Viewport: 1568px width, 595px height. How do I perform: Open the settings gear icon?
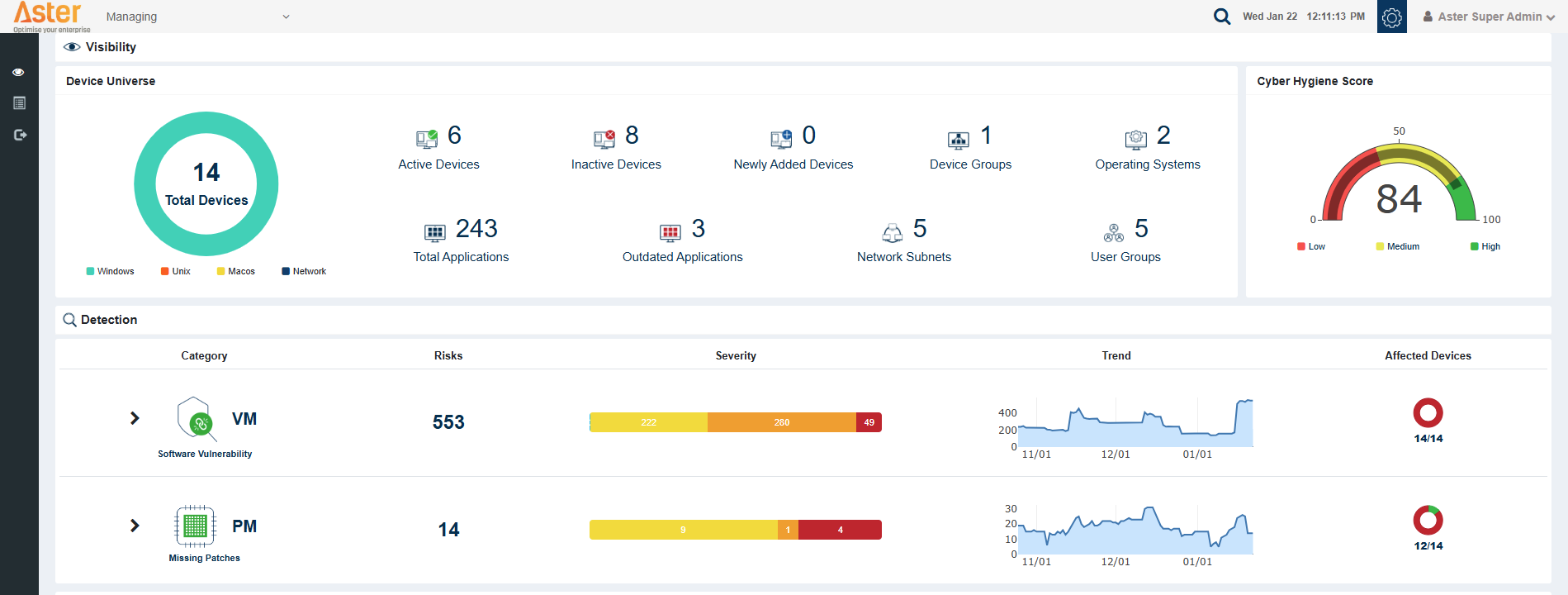[1391, 17]
